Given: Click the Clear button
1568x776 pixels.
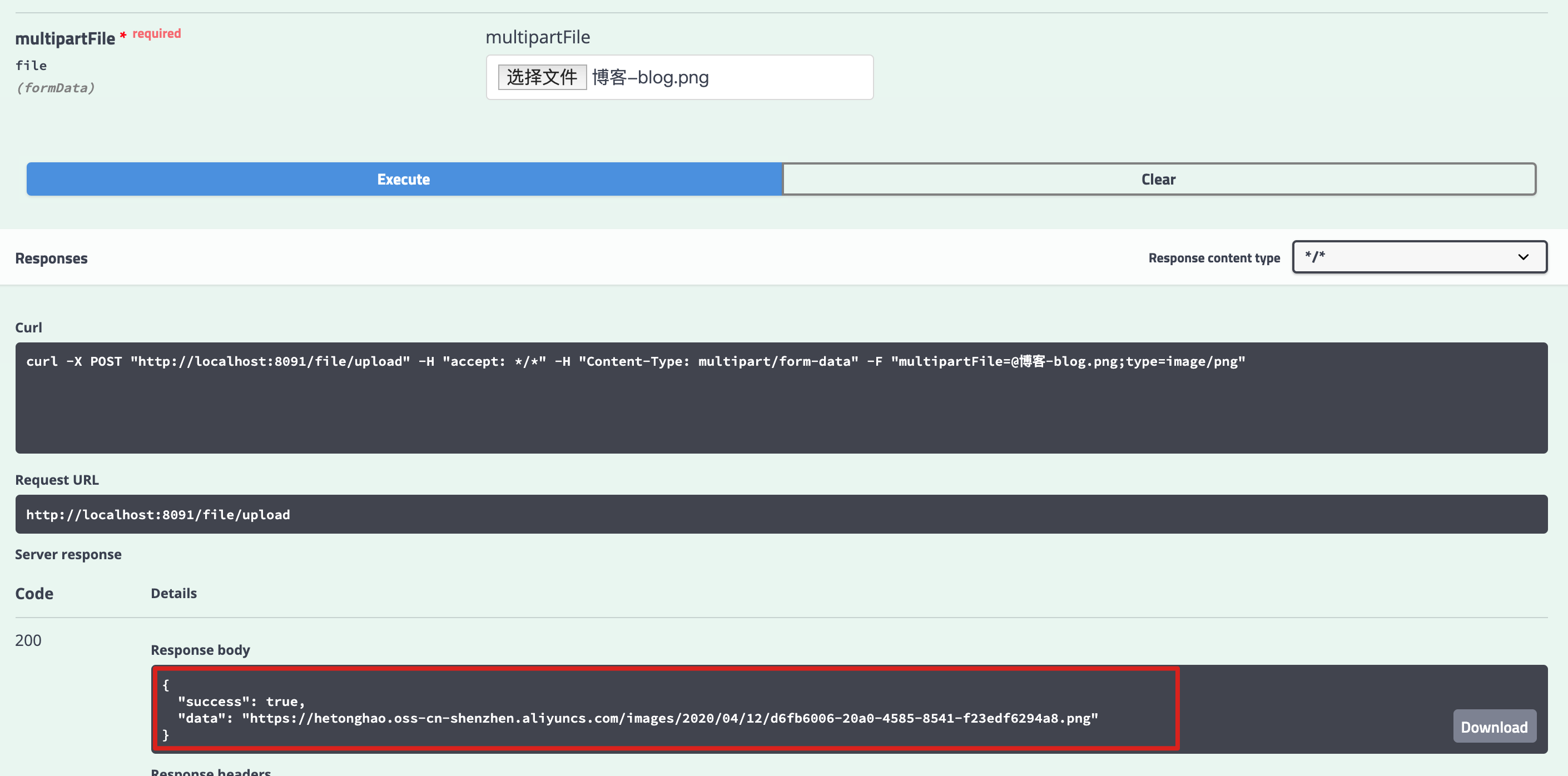Looking at the screenshot, I should click(1158, 179).
